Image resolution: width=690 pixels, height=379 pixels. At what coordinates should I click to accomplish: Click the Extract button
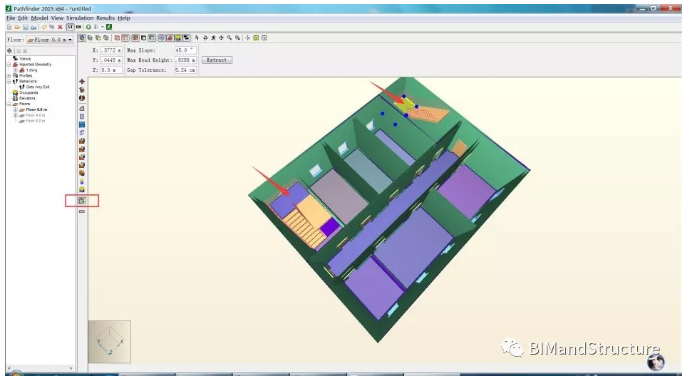(217, 60)
